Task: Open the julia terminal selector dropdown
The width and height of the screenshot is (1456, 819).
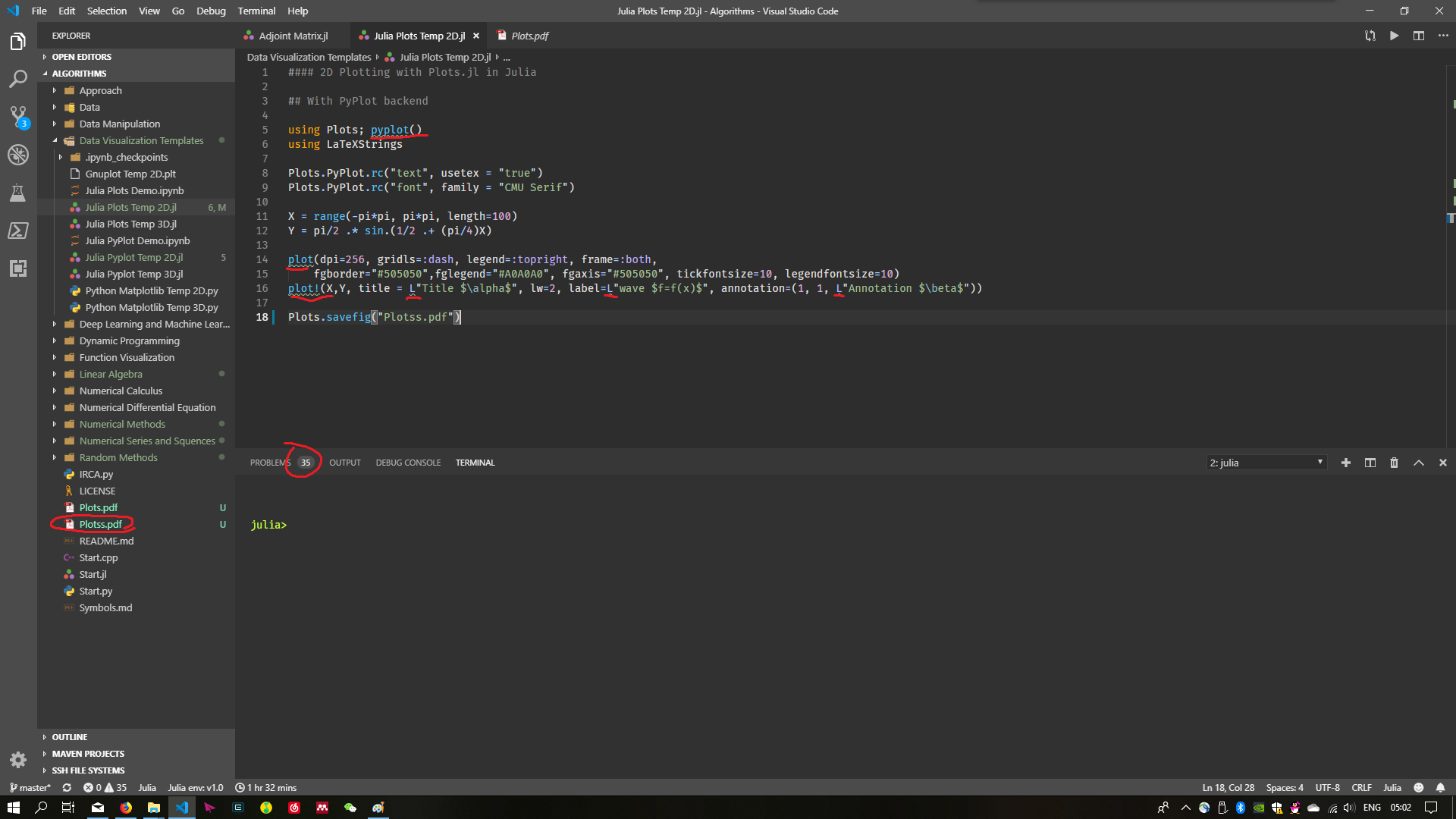Action: tap(1266, 463)
